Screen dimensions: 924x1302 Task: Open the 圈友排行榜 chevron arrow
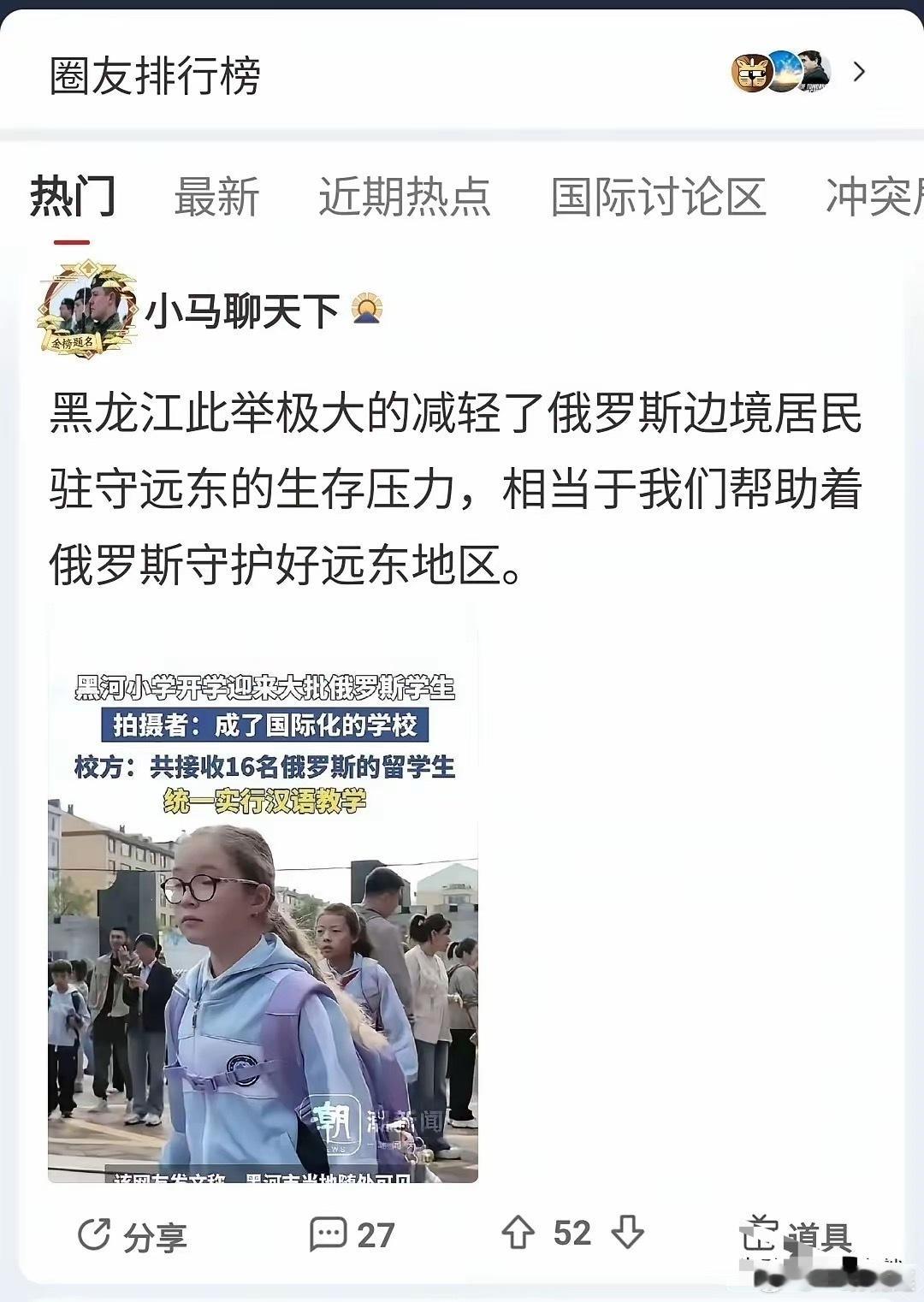click(x=859, y=73)
